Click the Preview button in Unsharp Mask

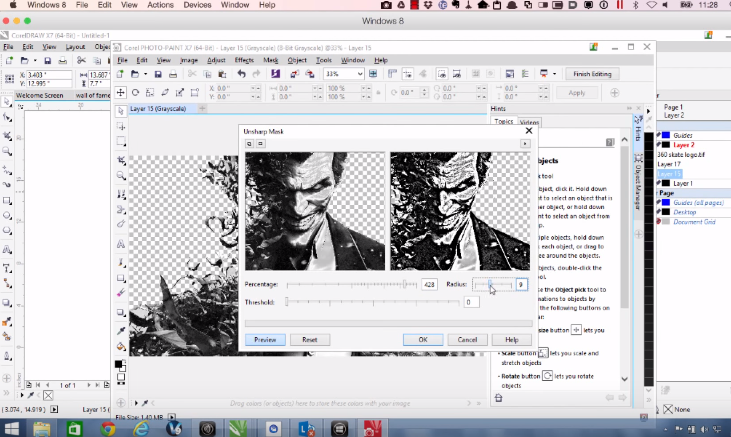[x=265, y=340]
